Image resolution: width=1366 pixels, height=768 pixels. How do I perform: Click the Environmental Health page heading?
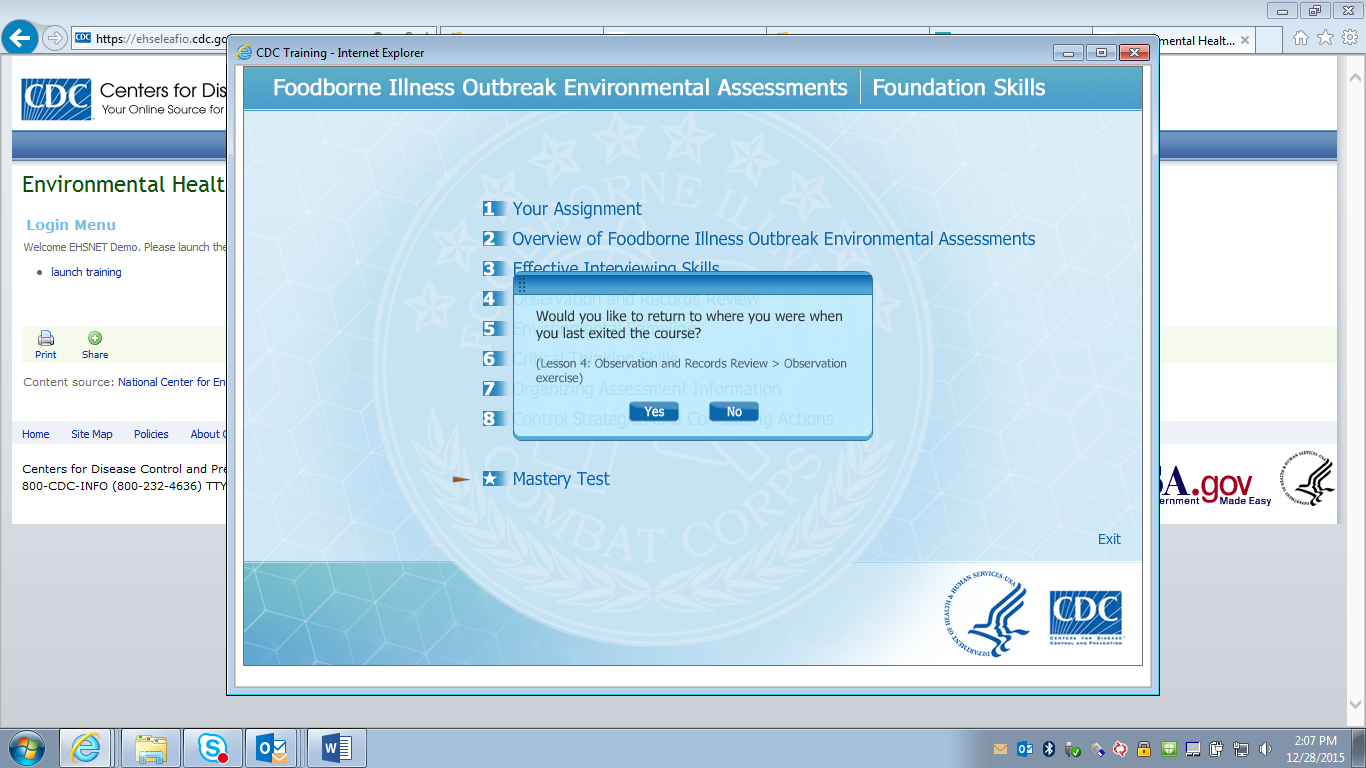pyautogui.click(x=123, y=185)
